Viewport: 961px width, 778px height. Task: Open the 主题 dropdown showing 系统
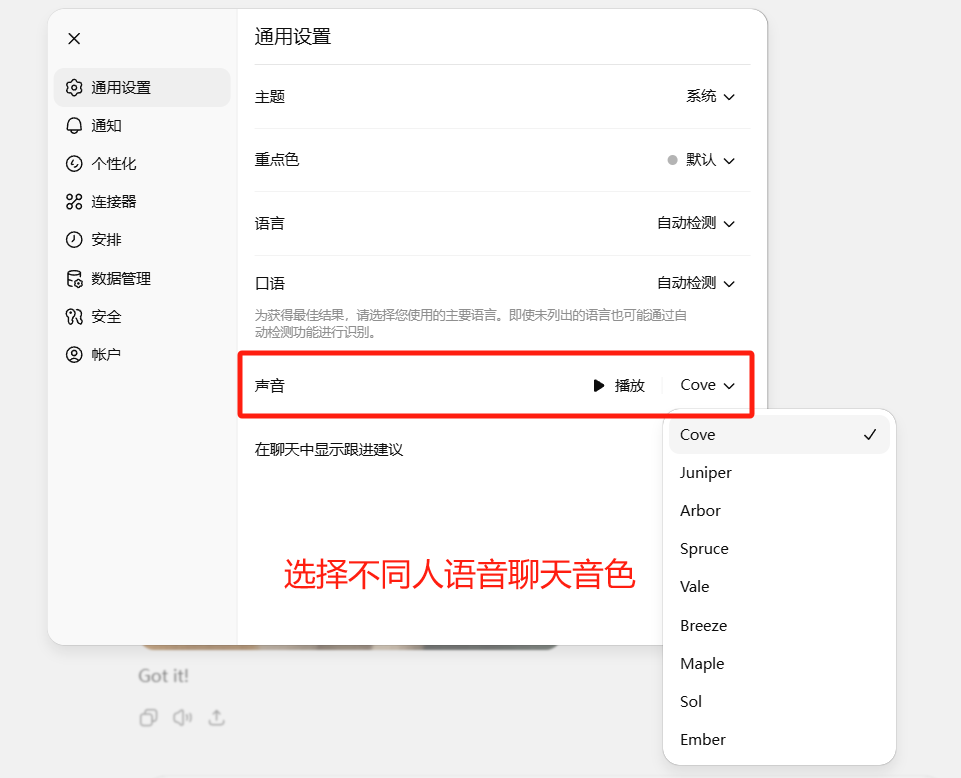point(710,97)
